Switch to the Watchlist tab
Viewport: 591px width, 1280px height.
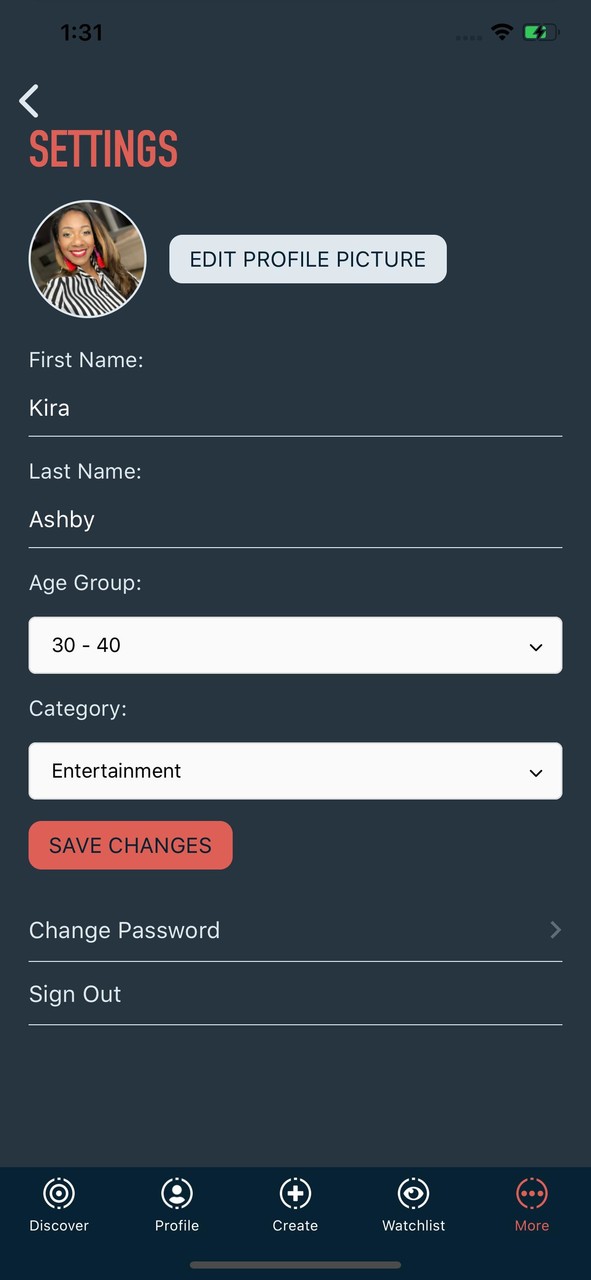(413, 1205)
